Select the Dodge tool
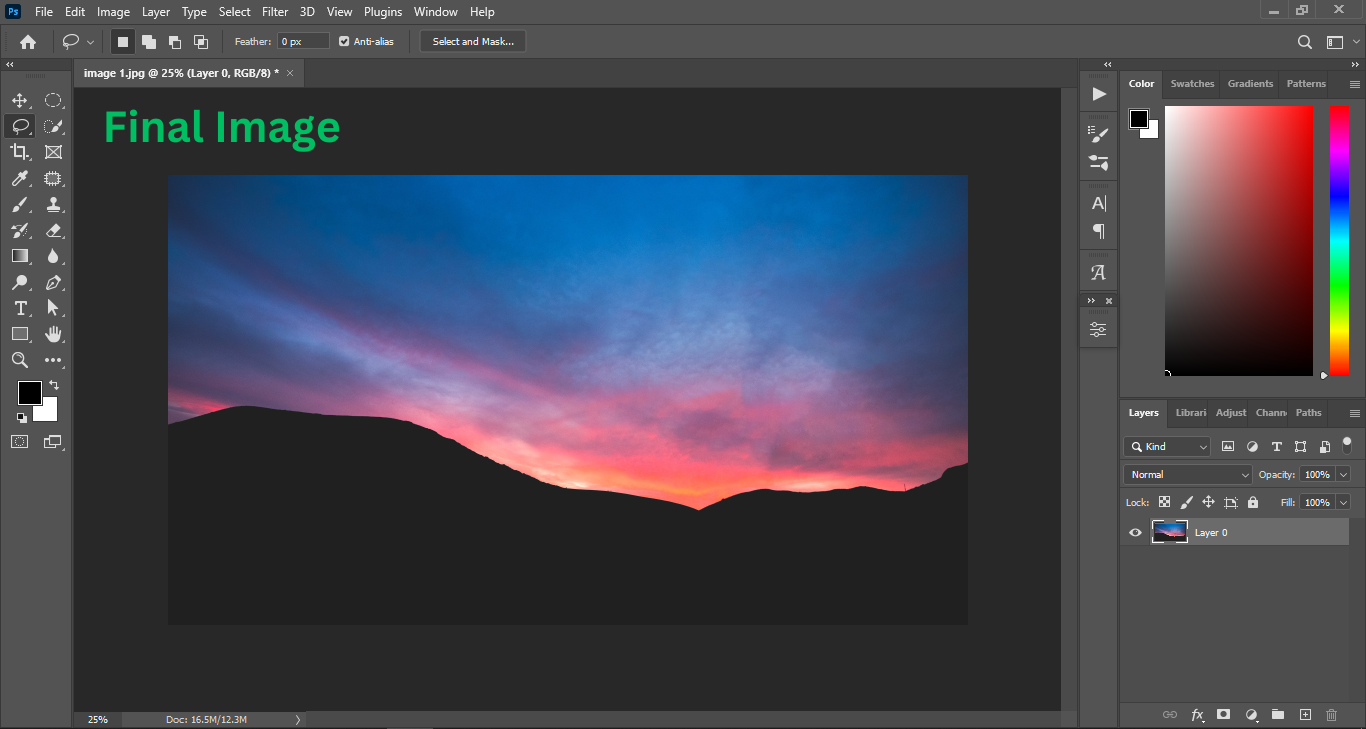The image size is (1366, 729). coord(20,282)
